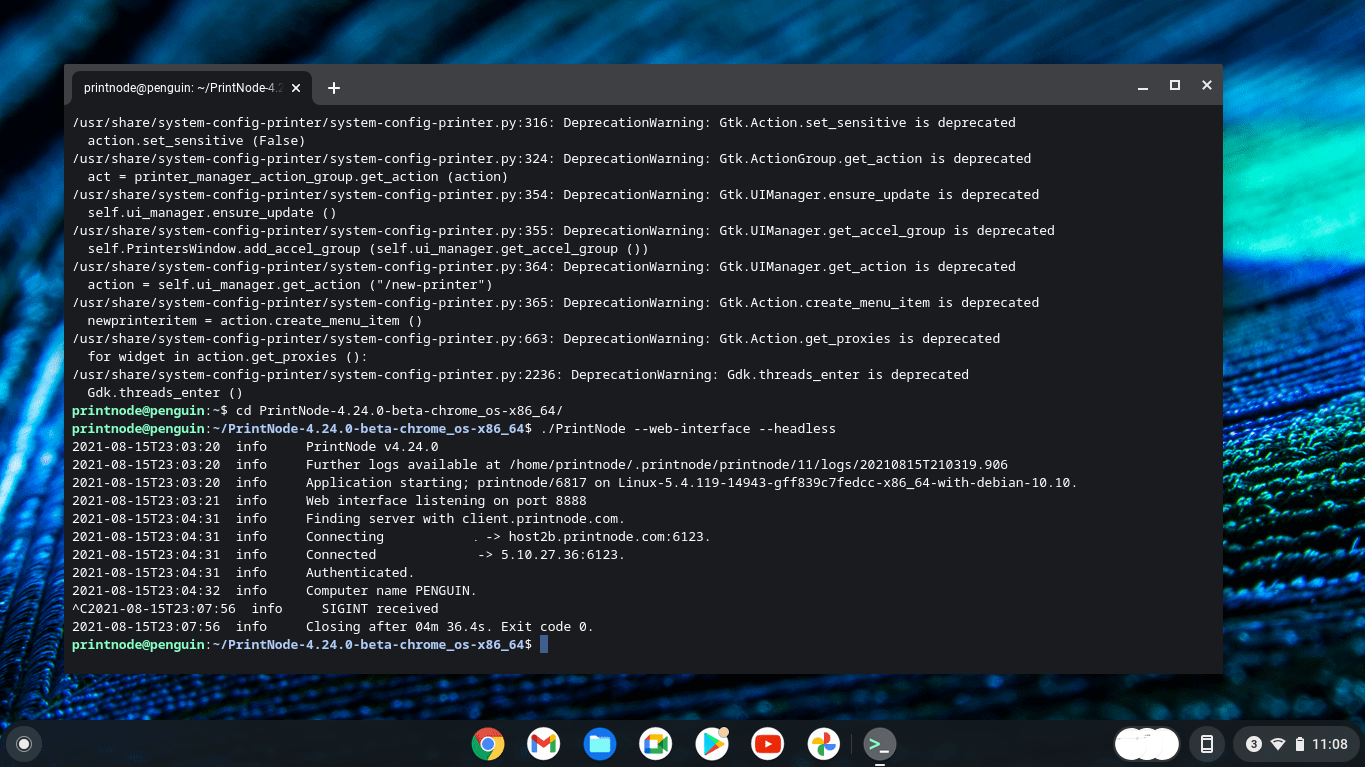Click the 'Application starting; printnode/6817' line

click(691, 483)
